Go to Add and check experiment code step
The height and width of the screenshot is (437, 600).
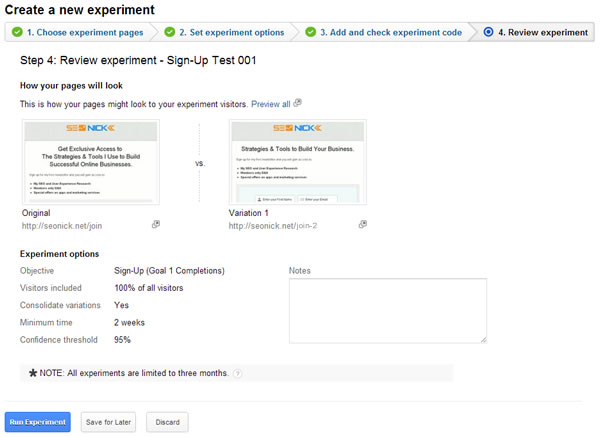tap(391, 33)
